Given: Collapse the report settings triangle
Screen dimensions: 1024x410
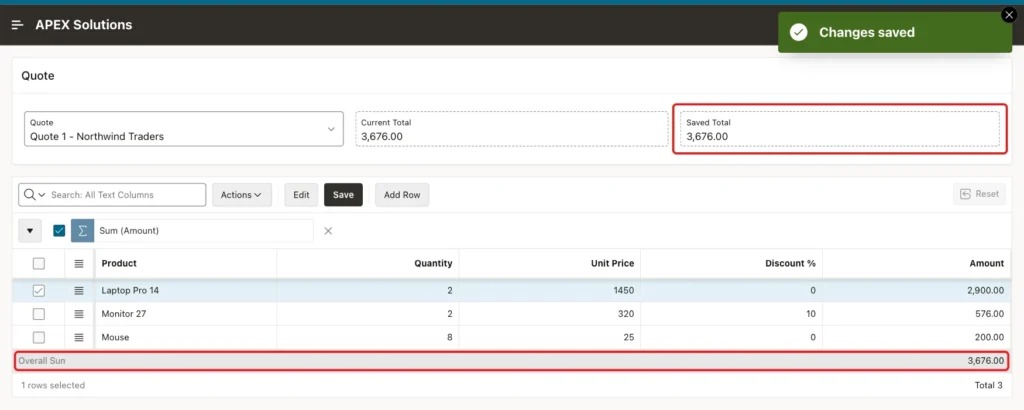Looking at the screenshot, I should (30, 230).
